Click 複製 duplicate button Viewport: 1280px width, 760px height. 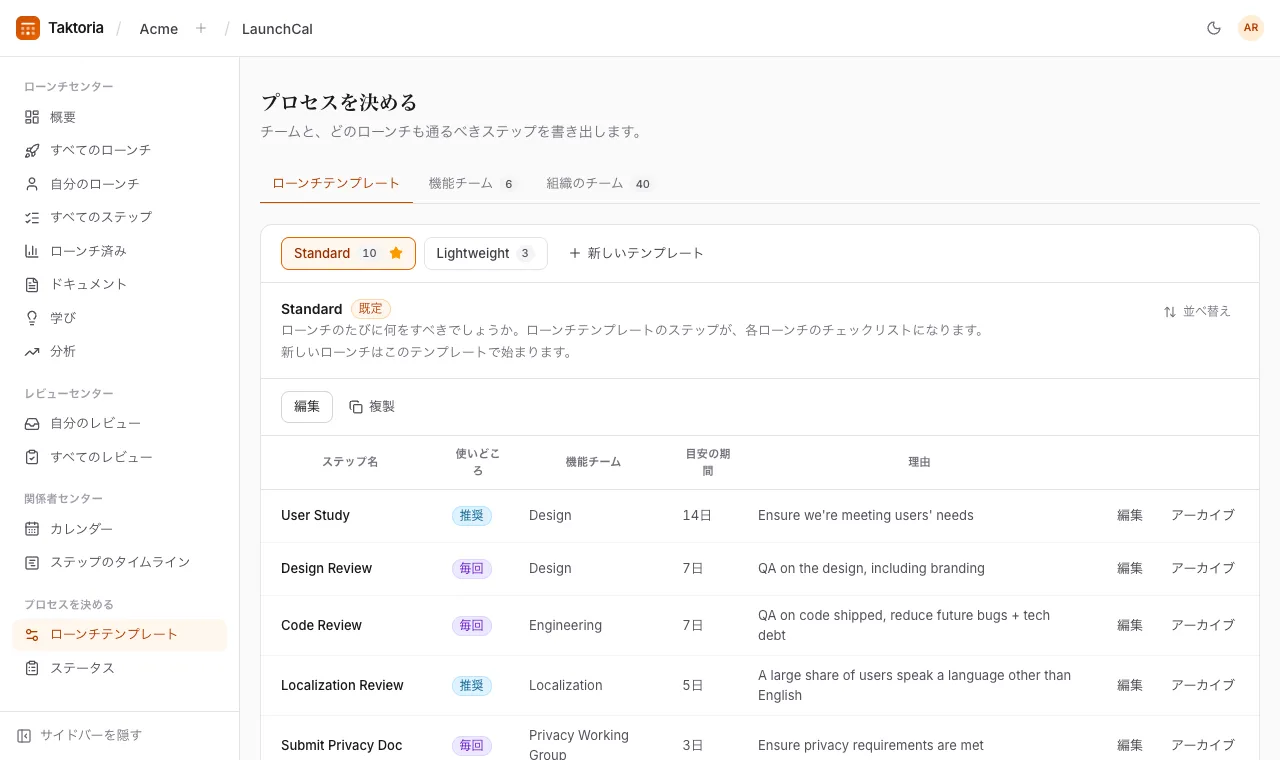coord(372,407)
